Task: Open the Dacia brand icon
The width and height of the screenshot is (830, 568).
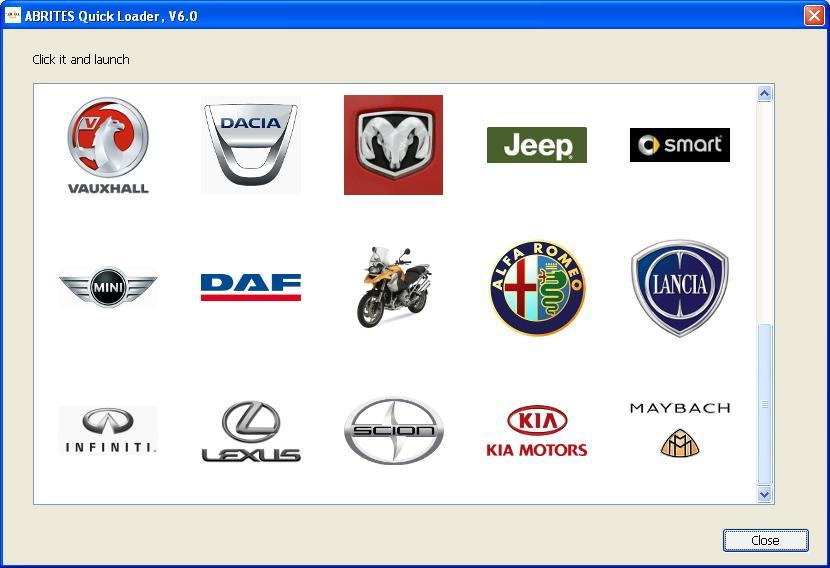Action: [251, 145]
